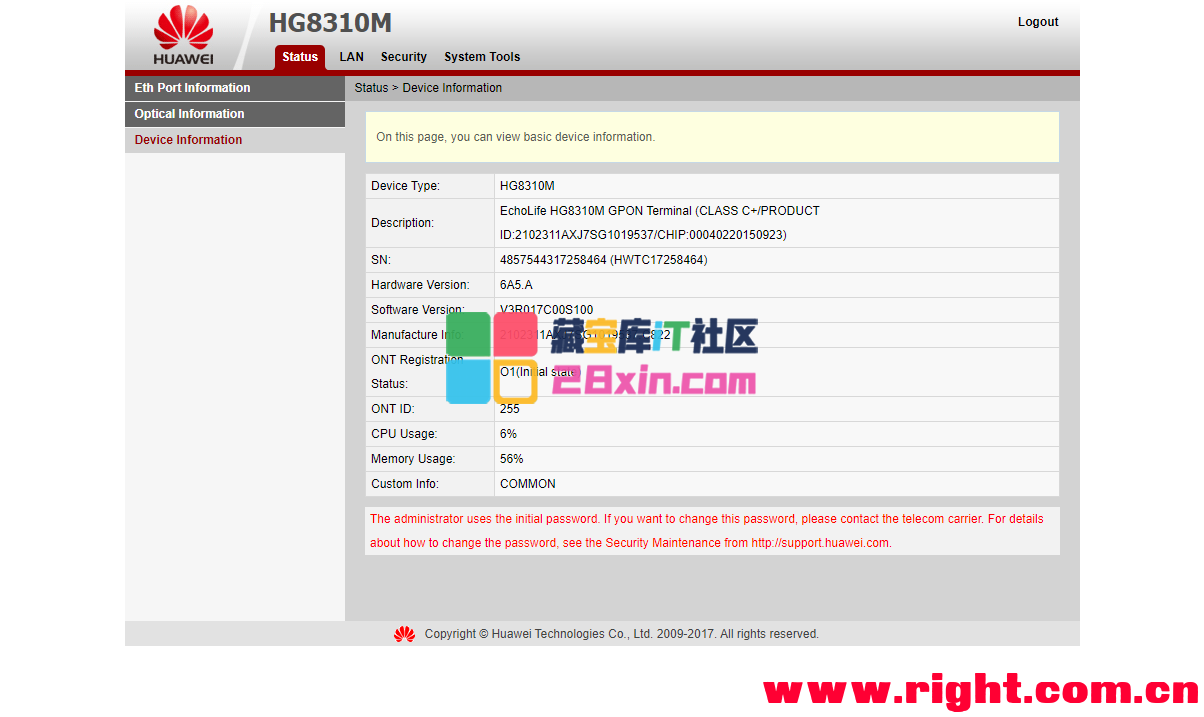Click the Status > Device Information breadcrumb

tap(428, 88)
